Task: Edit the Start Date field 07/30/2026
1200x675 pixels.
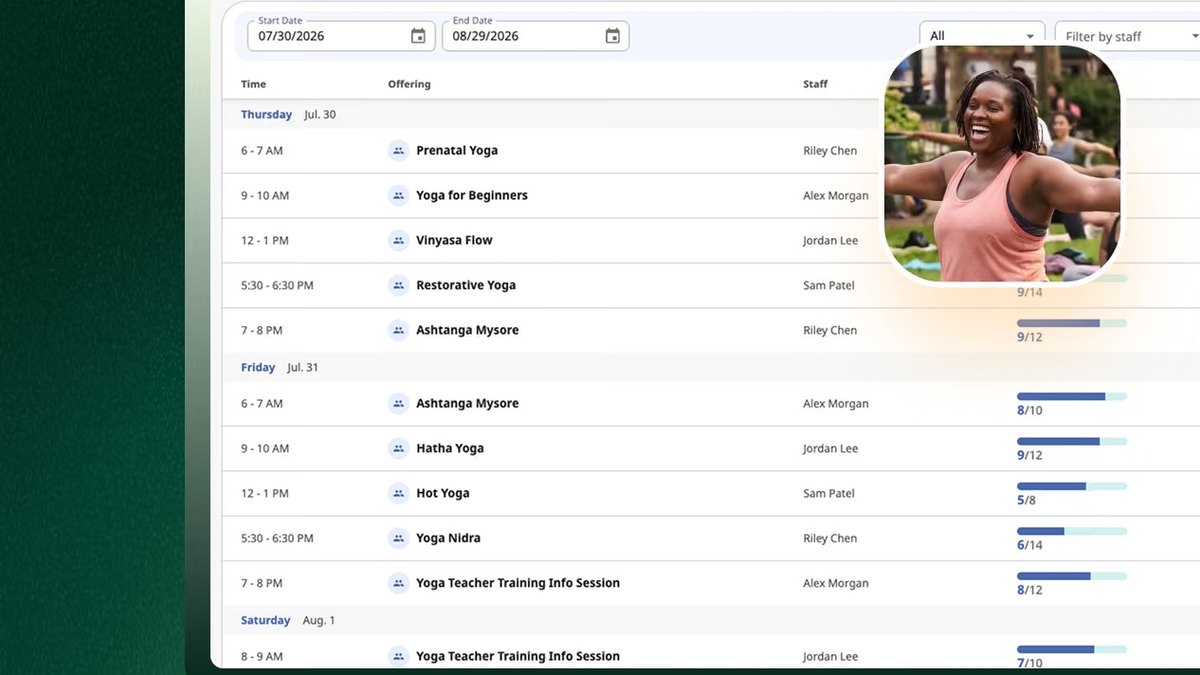Action: click(x=340, y=36)
